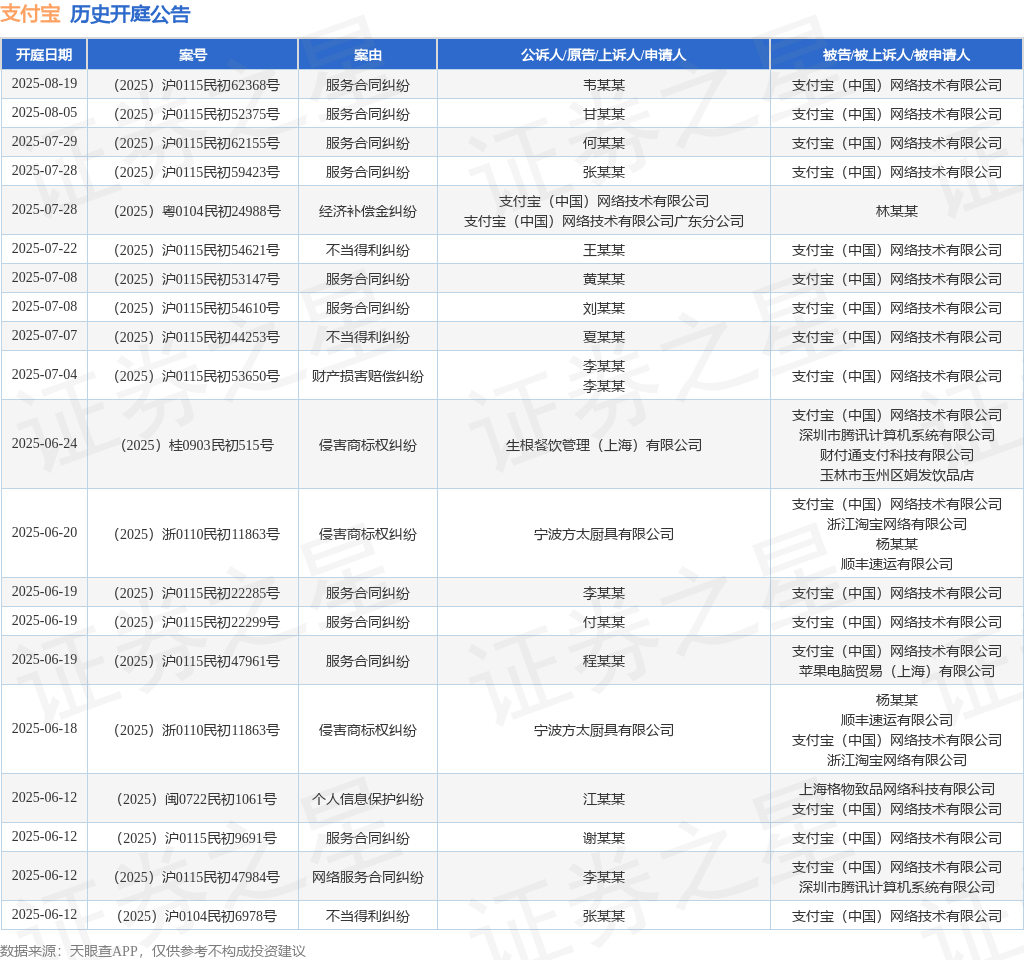Select the 被告/被上诉人/被申请人 column header

click(896, 55)
